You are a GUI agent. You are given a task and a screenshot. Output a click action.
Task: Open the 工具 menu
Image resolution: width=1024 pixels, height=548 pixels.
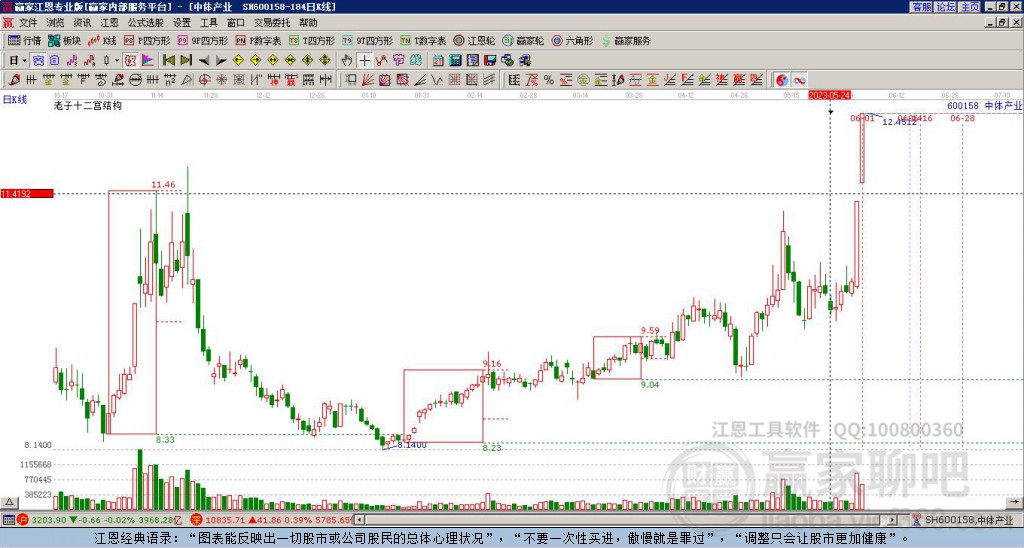[209, 23]
